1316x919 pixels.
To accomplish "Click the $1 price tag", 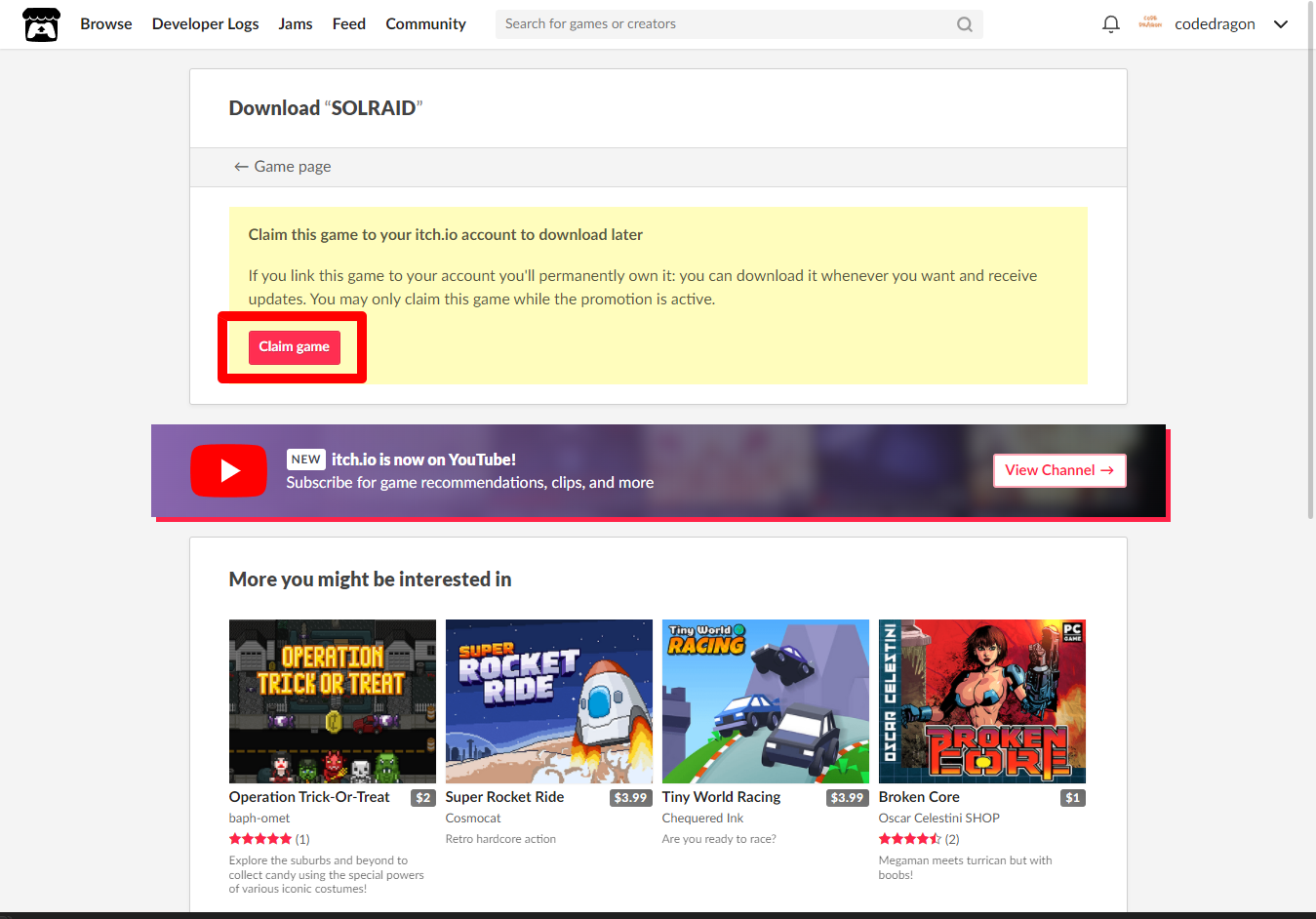I will (1073, 798).
